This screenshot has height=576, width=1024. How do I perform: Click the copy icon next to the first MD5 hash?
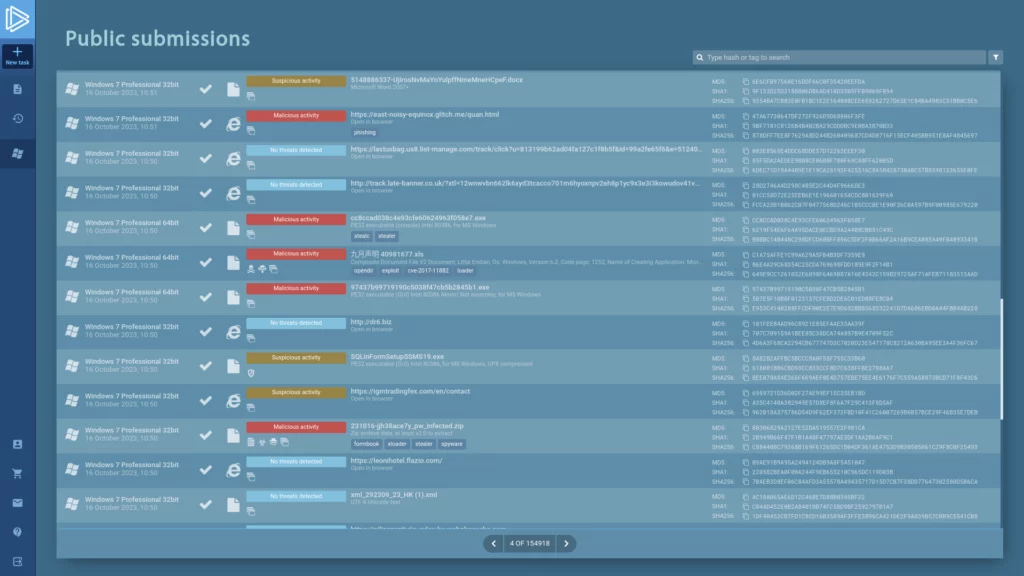tap(745, 80)
